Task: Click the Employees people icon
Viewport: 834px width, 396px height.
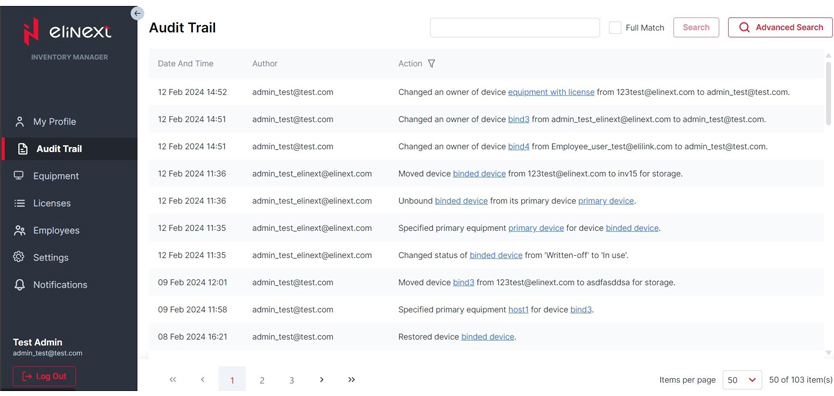Action: pos(20,230)
